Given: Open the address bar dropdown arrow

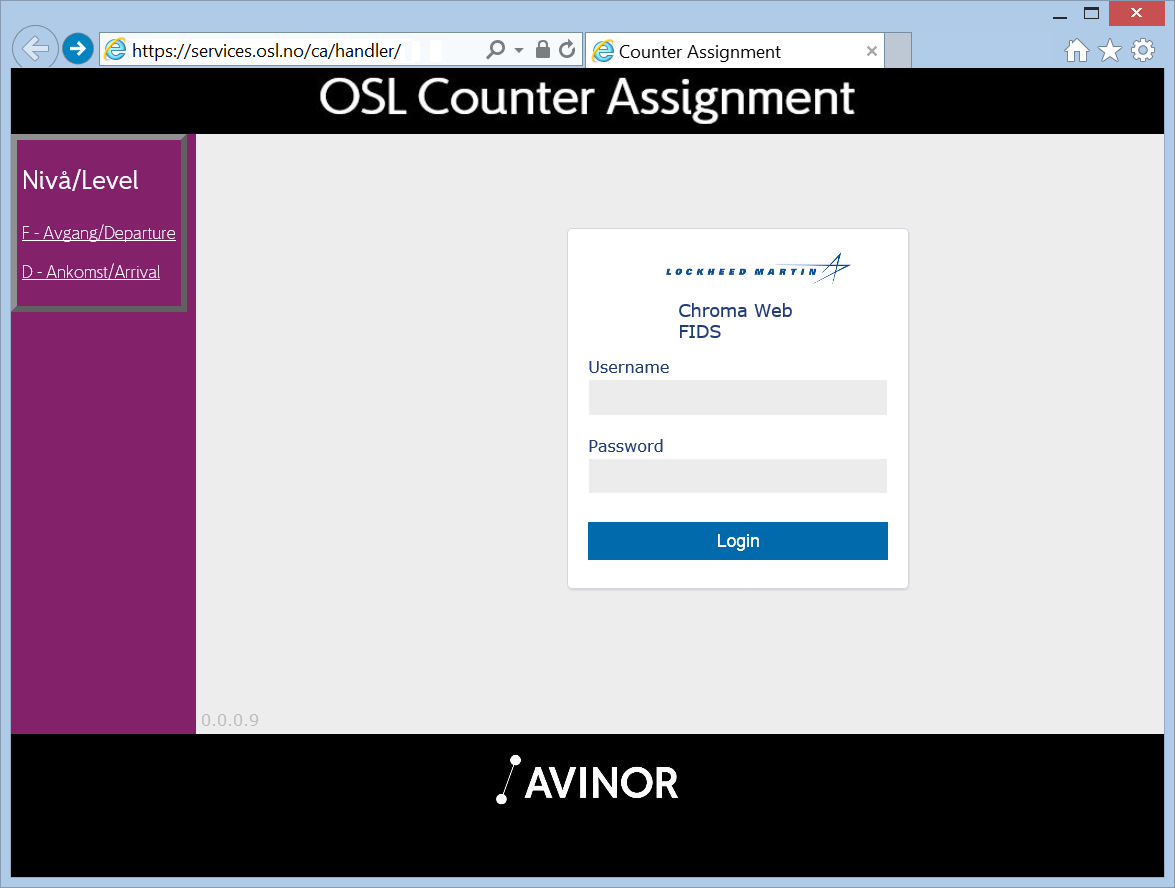Looking at the screenshot, I should pos(519,50).
